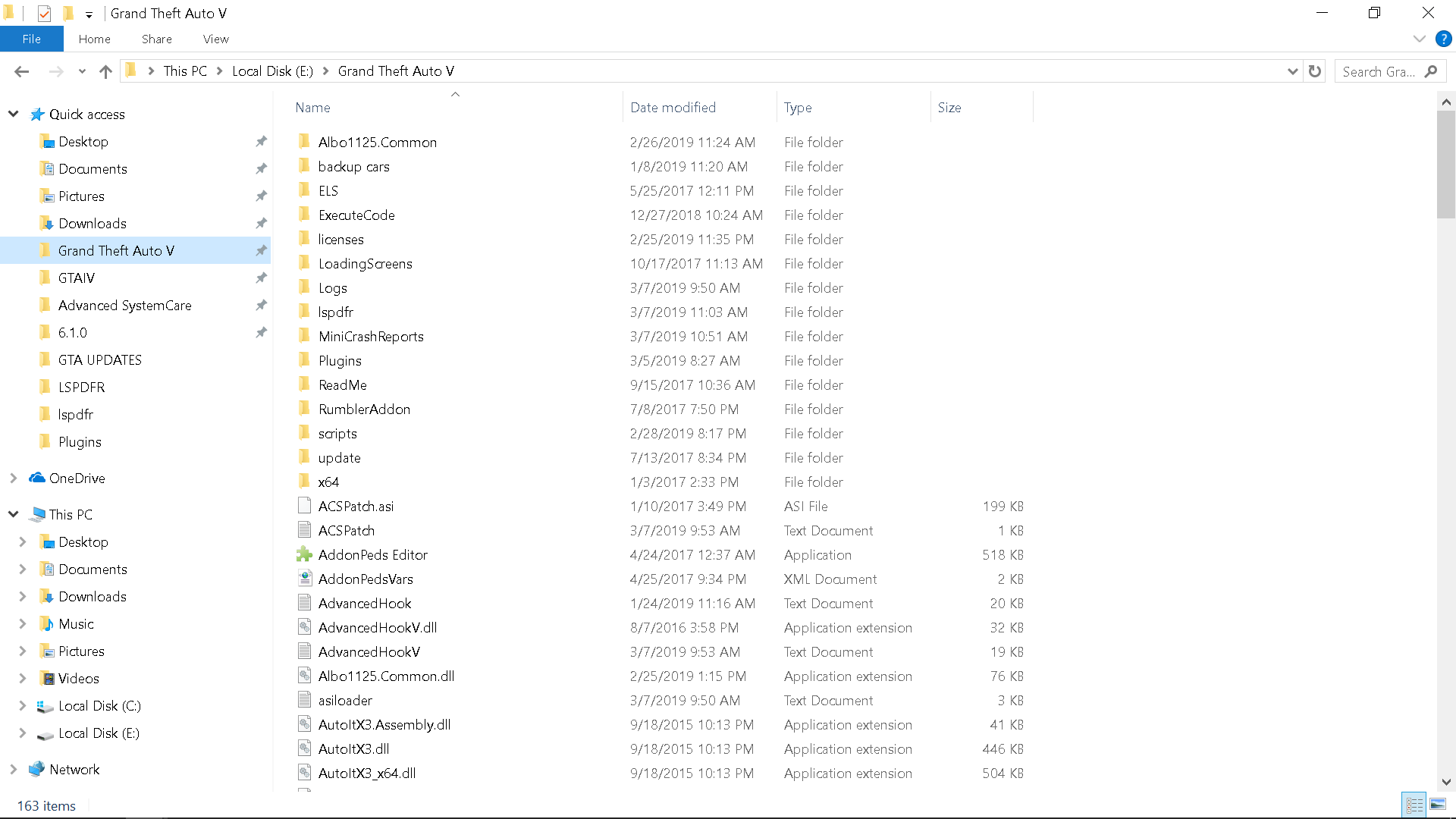
Task: Click the pin icon next to GTAIV
Action: (x=261, y=278)
